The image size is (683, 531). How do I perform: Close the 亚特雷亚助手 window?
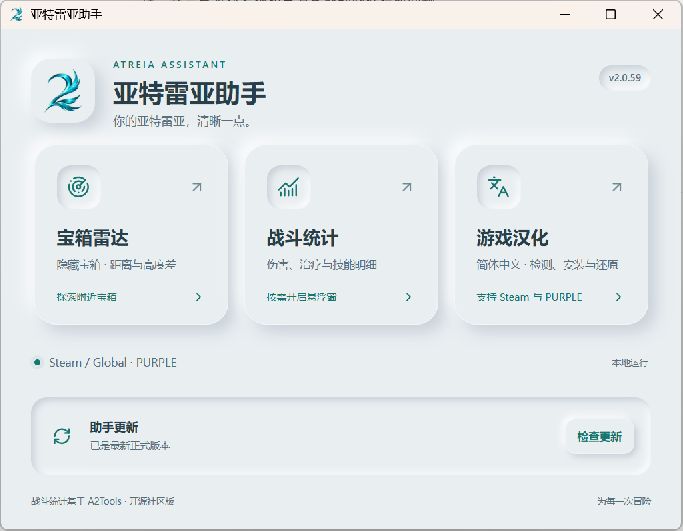[x=658, y=14]
